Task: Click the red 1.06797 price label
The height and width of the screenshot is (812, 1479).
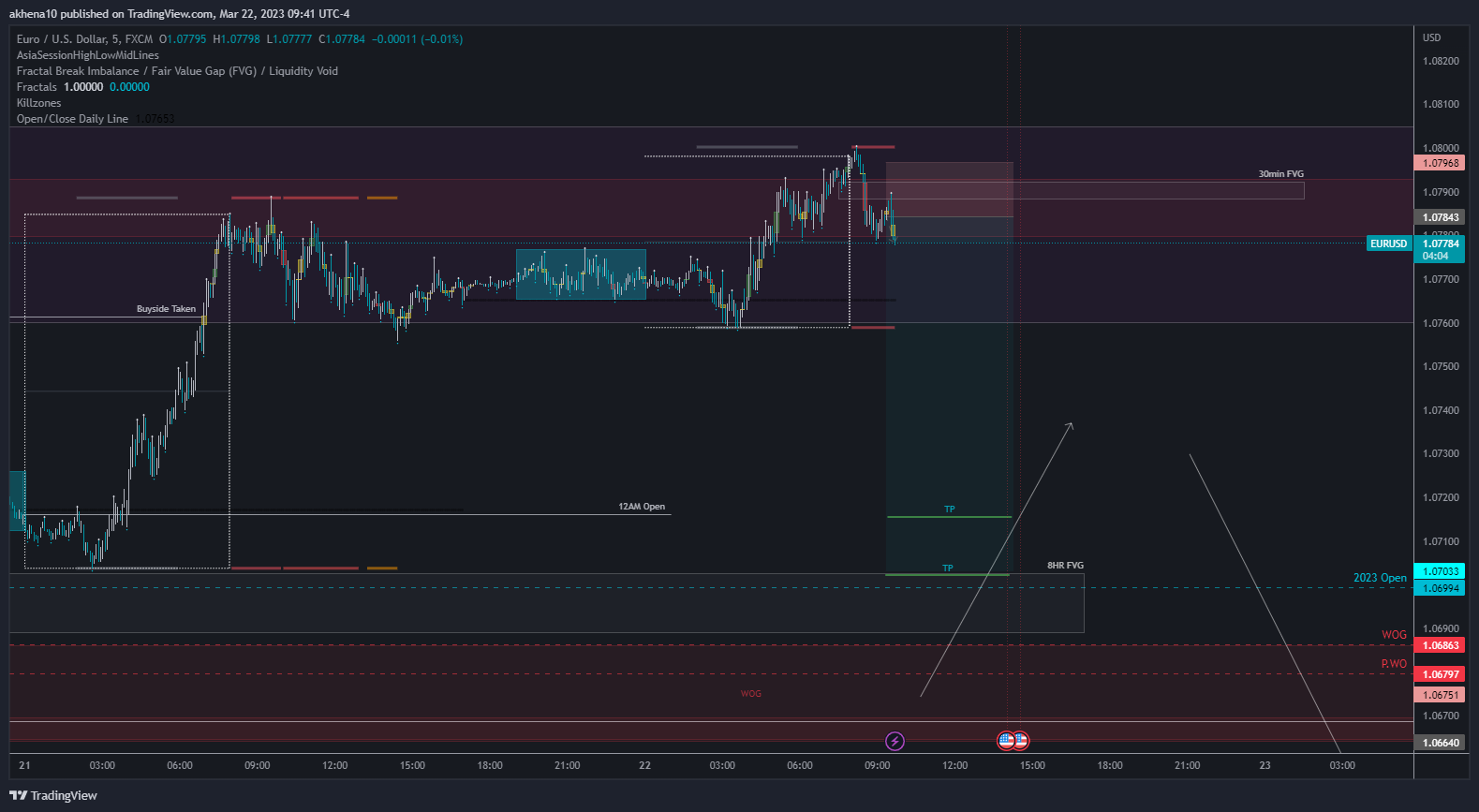Action: (1441, 674)
